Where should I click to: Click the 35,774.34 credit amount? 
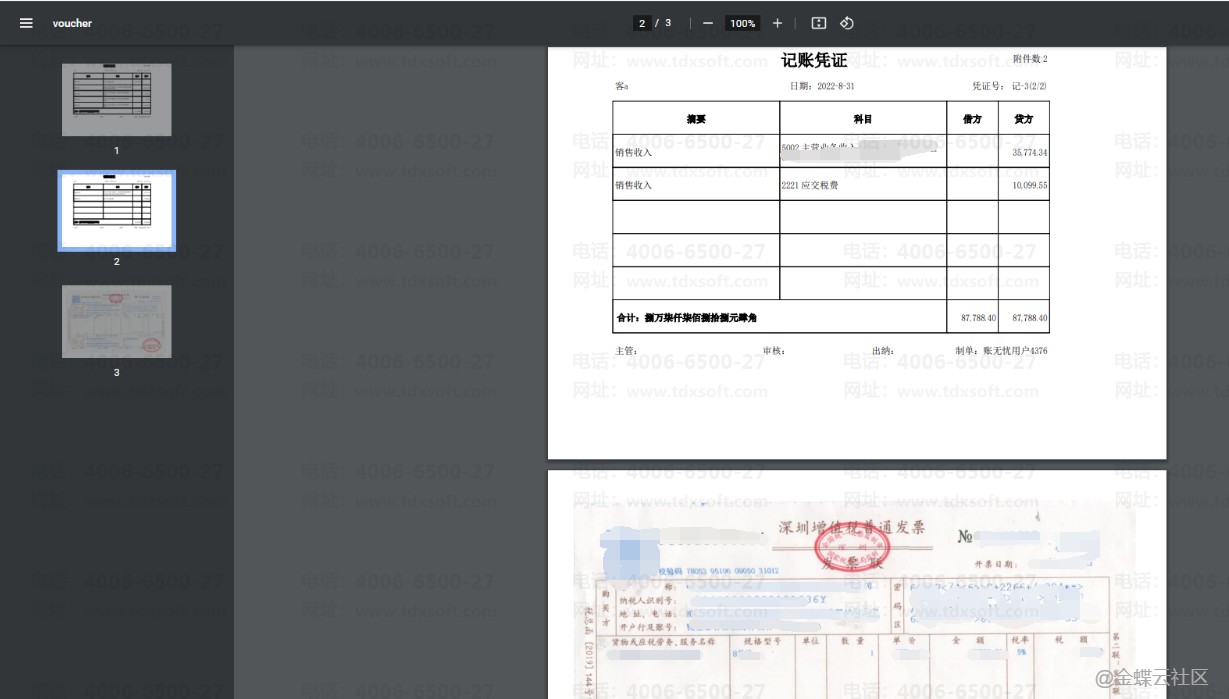(x=1029, y=153)
